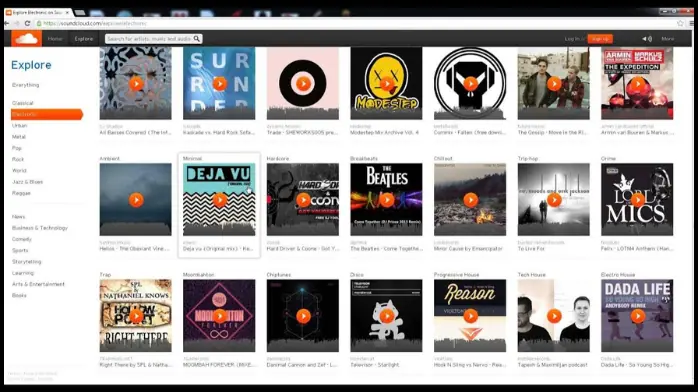Play the Moombah Forever track
698x392 pixels.
(219, 316)
